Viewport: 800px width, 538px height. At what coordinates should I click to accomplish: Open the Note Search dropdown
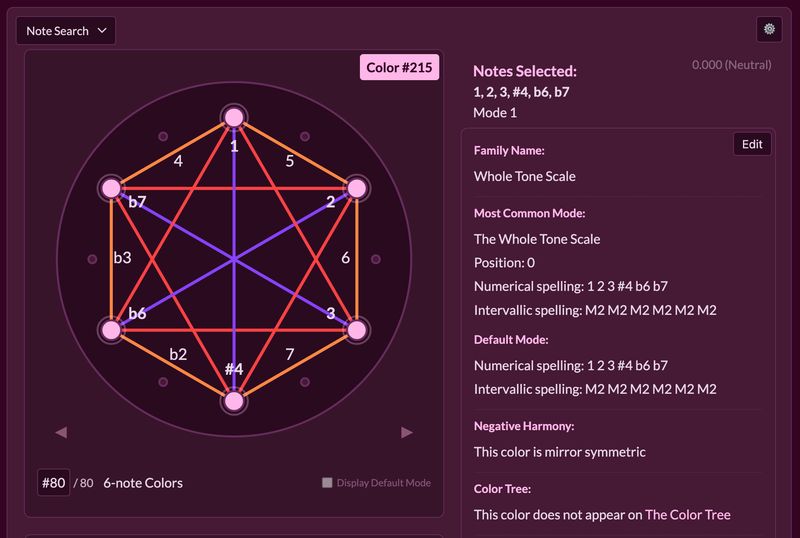coord(66,31)
